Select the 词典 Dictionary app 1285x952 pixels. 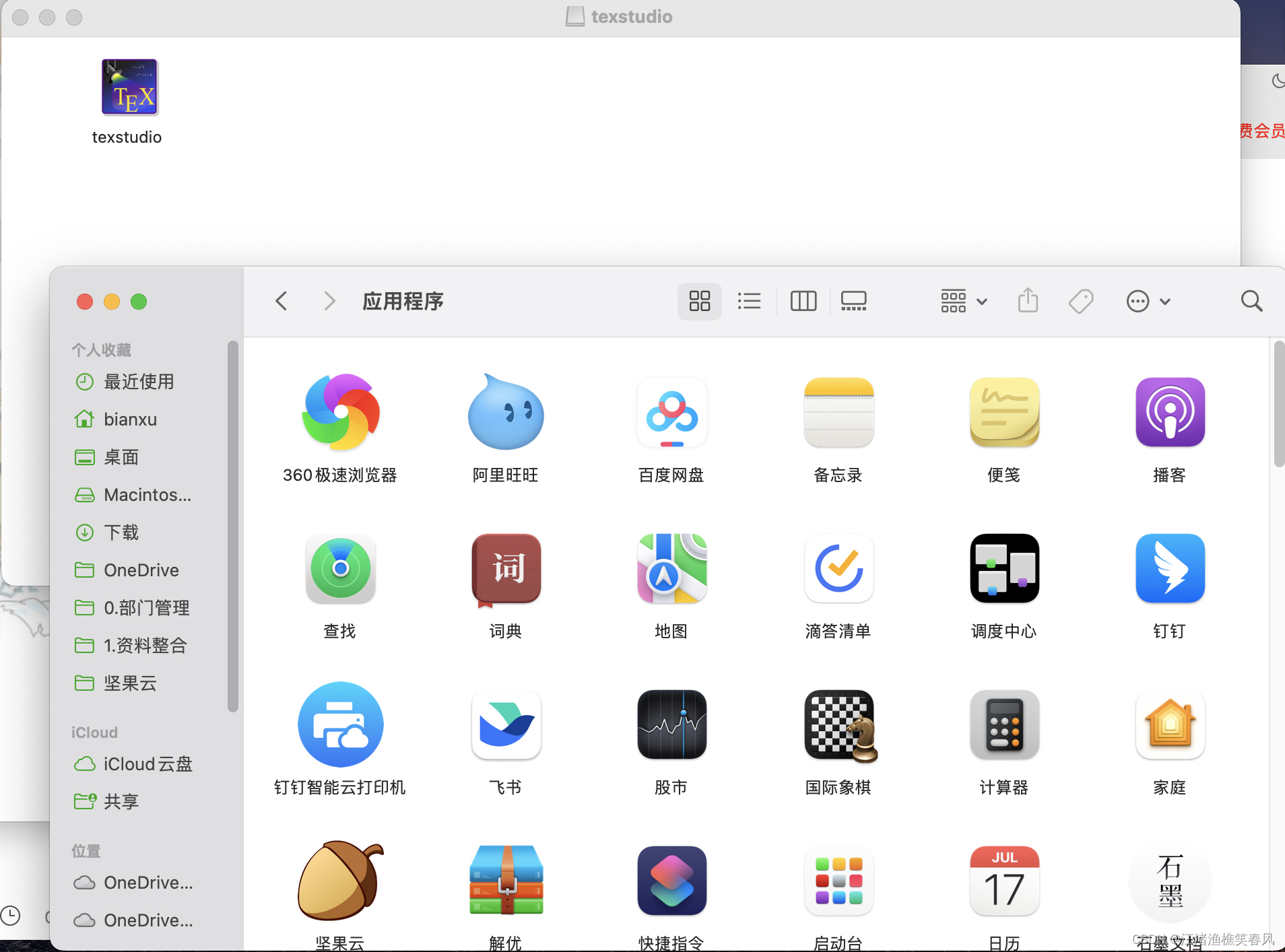point(506,570)
